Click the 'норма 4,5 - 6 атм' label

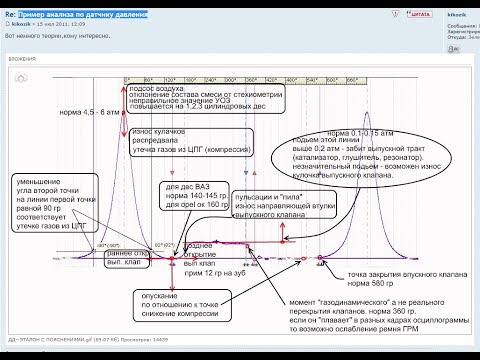(89, 112)
